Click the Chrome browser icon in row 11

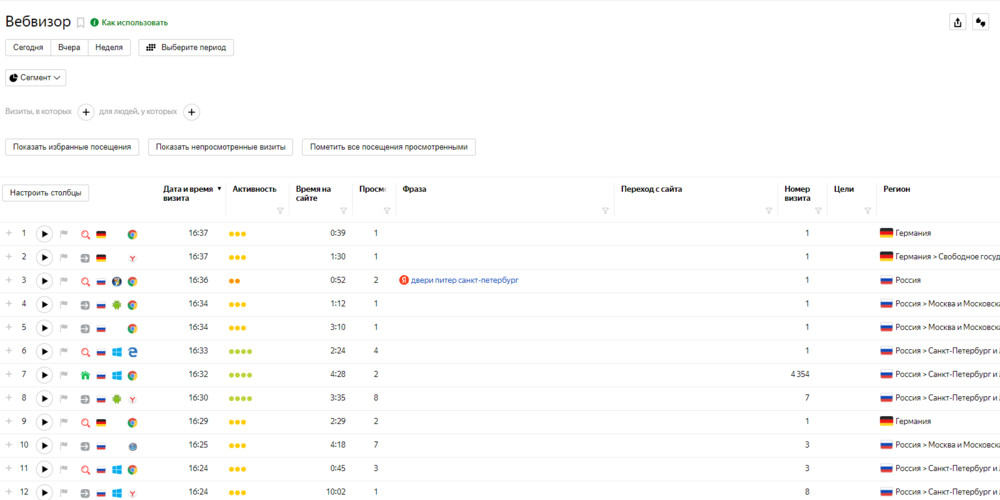pos(133,470)
